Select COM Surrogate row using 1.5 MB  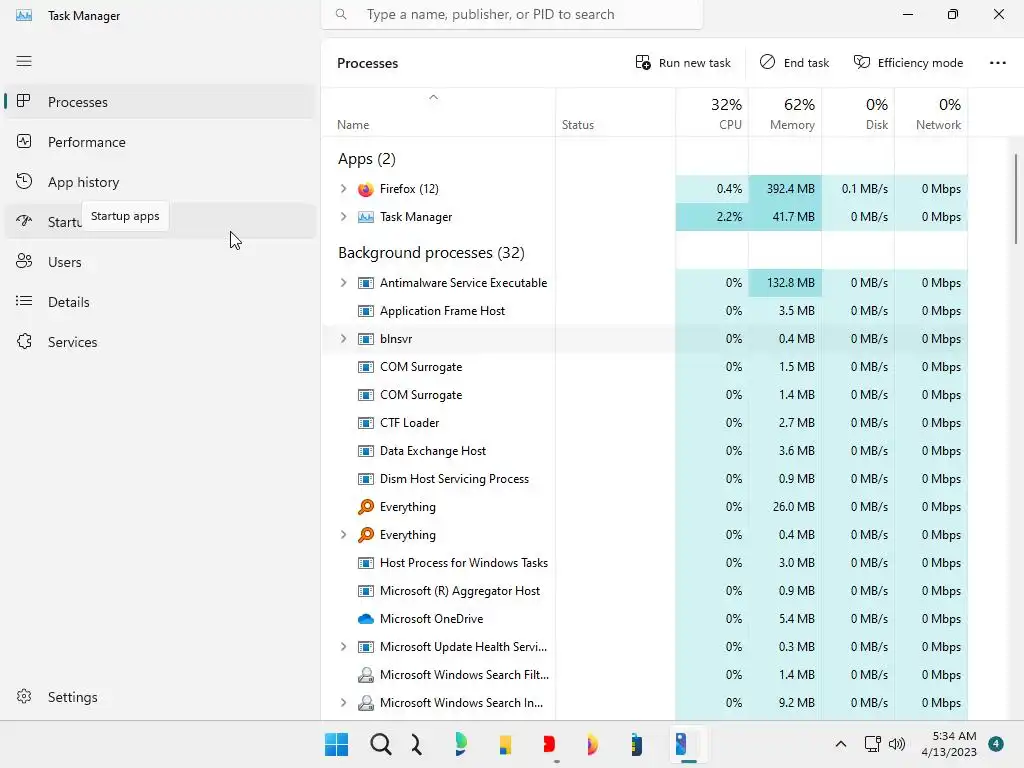645,367
